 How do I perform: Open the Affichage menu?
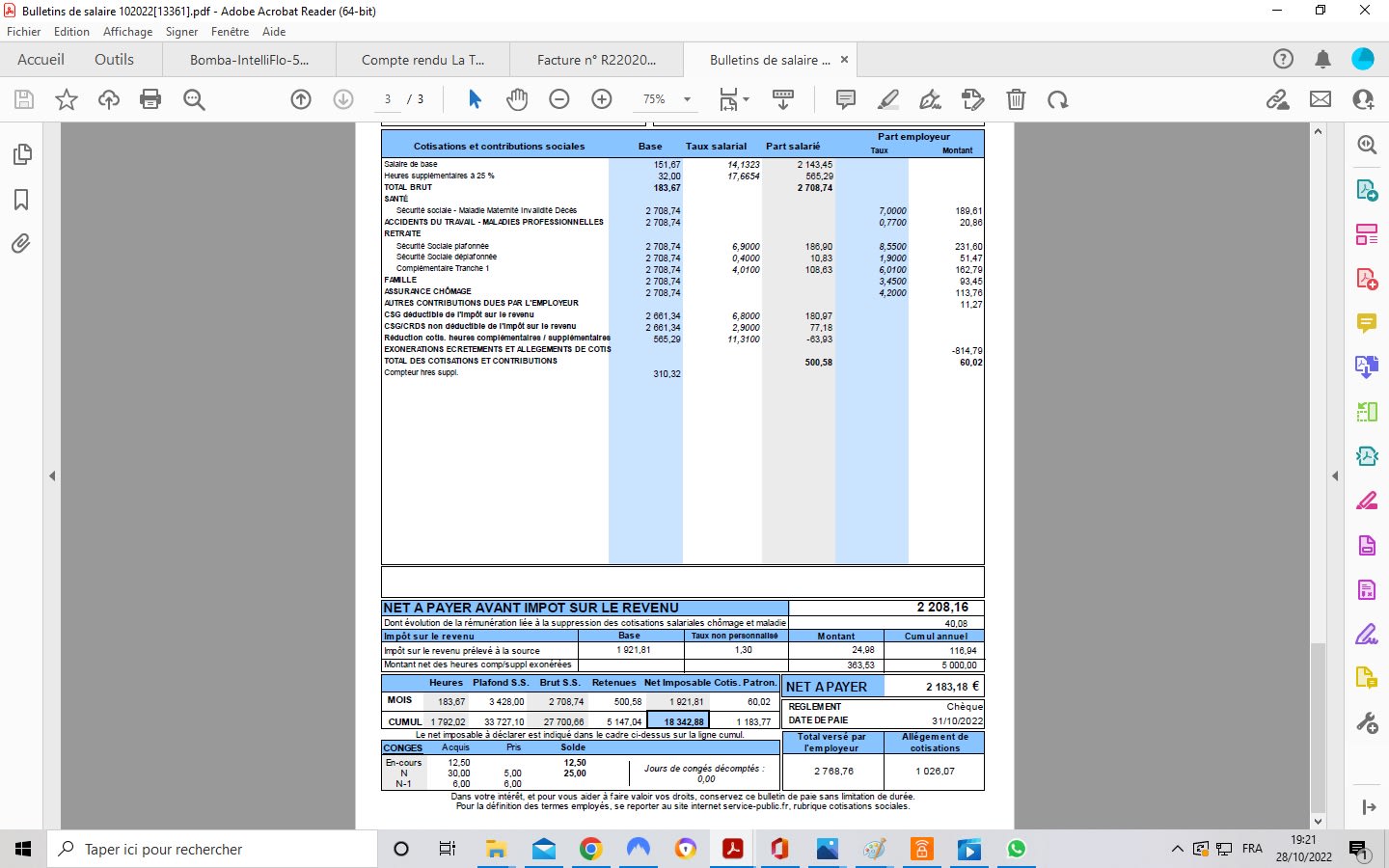tap(127, 32)
